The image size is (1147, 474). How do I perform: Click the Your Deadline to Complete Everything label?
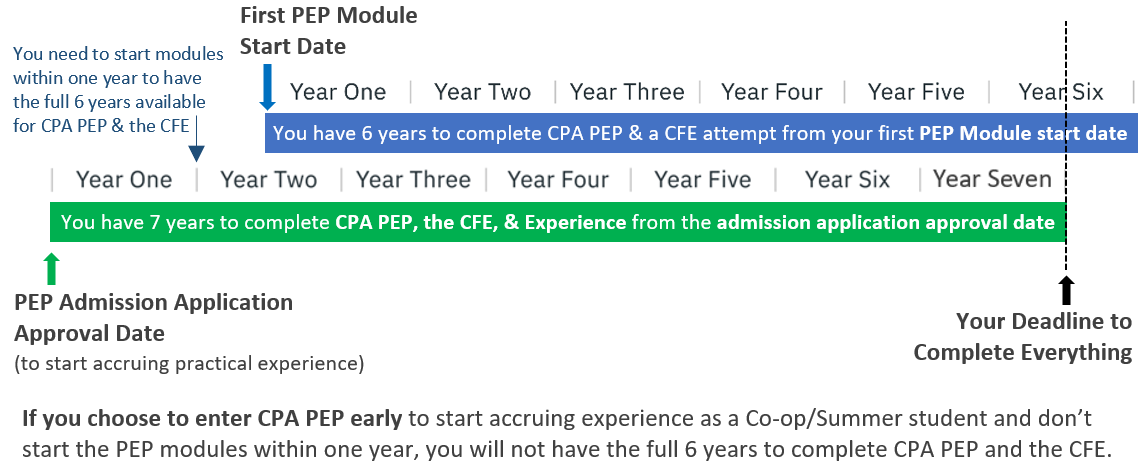point(1023,336)
